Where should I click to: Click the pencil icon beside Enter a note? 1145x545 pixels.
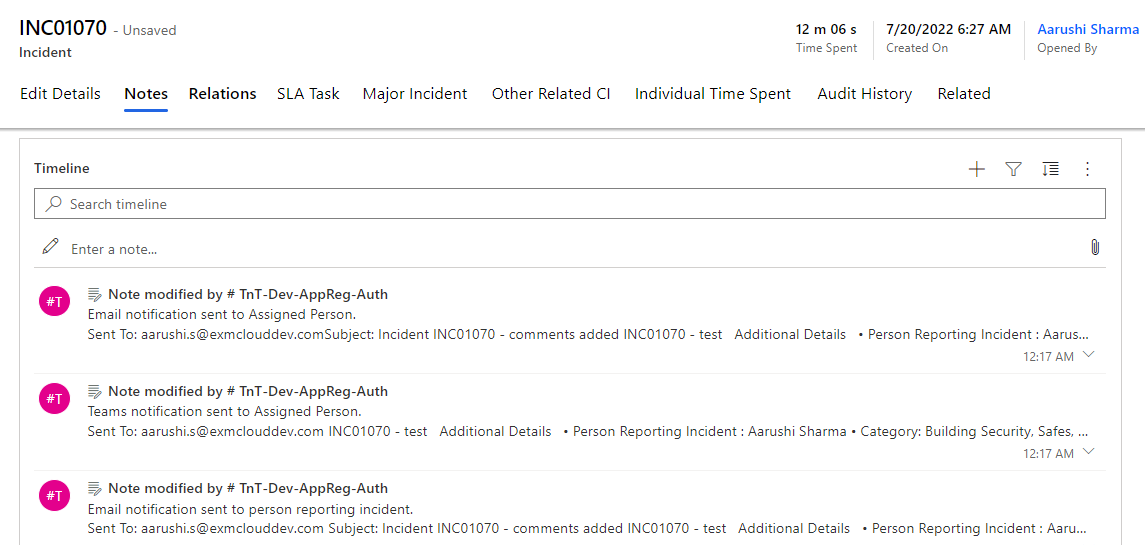pos(50,247)
